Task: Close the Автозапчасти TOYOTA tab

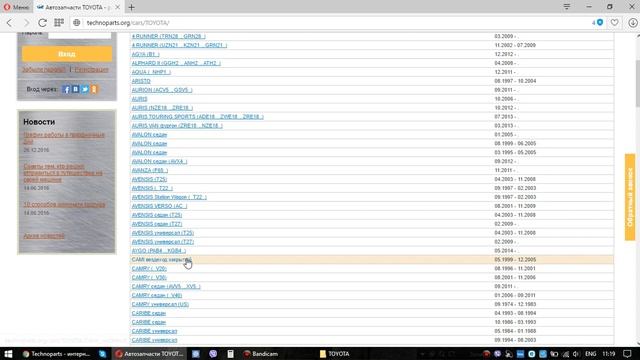Action: [117, 7]
